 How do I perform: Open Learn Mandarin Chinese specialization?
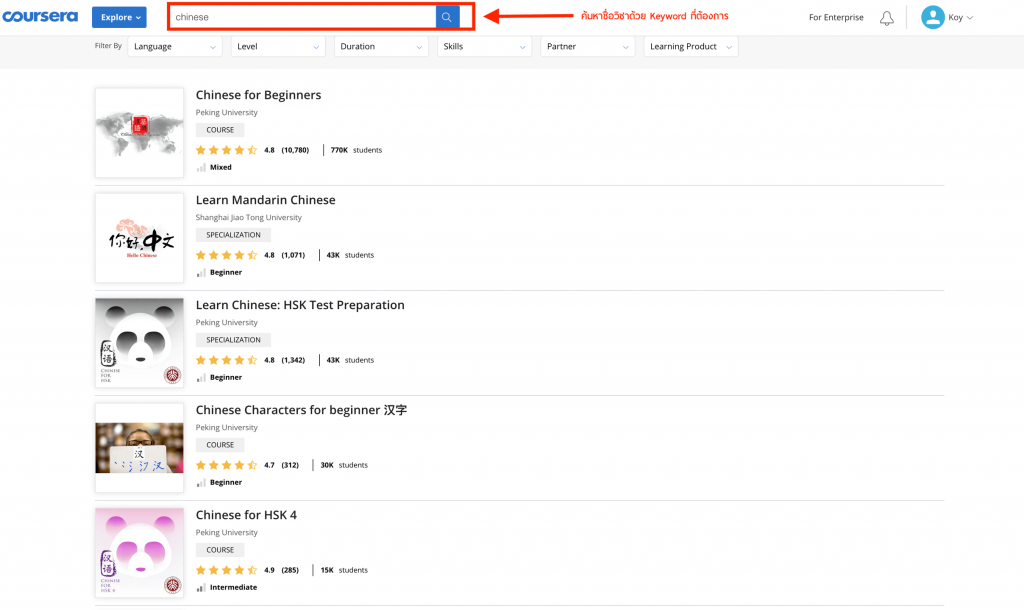pos(266,200)
